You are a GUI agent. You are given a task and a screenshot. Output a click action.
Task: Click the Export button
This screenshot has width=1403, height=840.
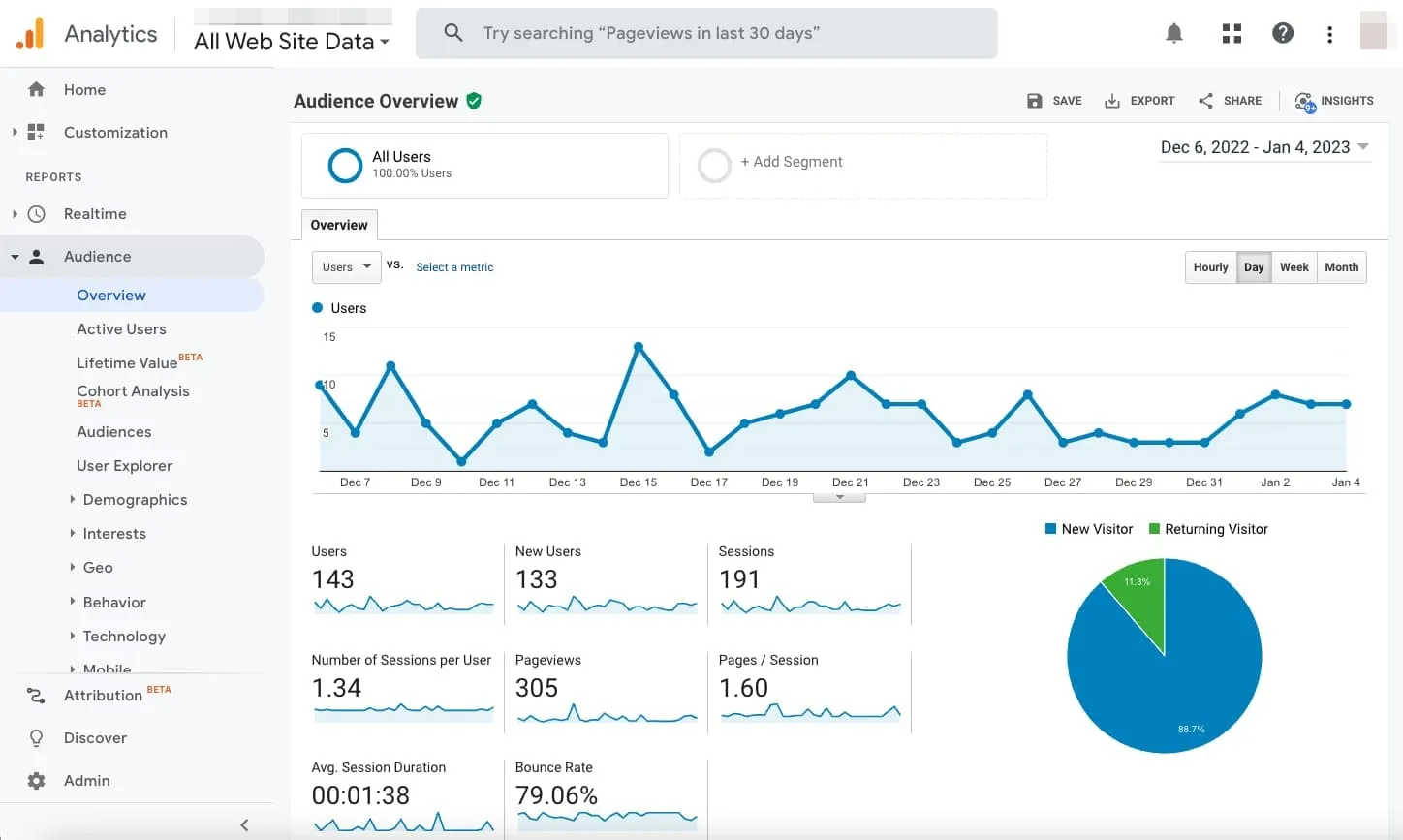pyautogui.click(x=1139, y=100)
